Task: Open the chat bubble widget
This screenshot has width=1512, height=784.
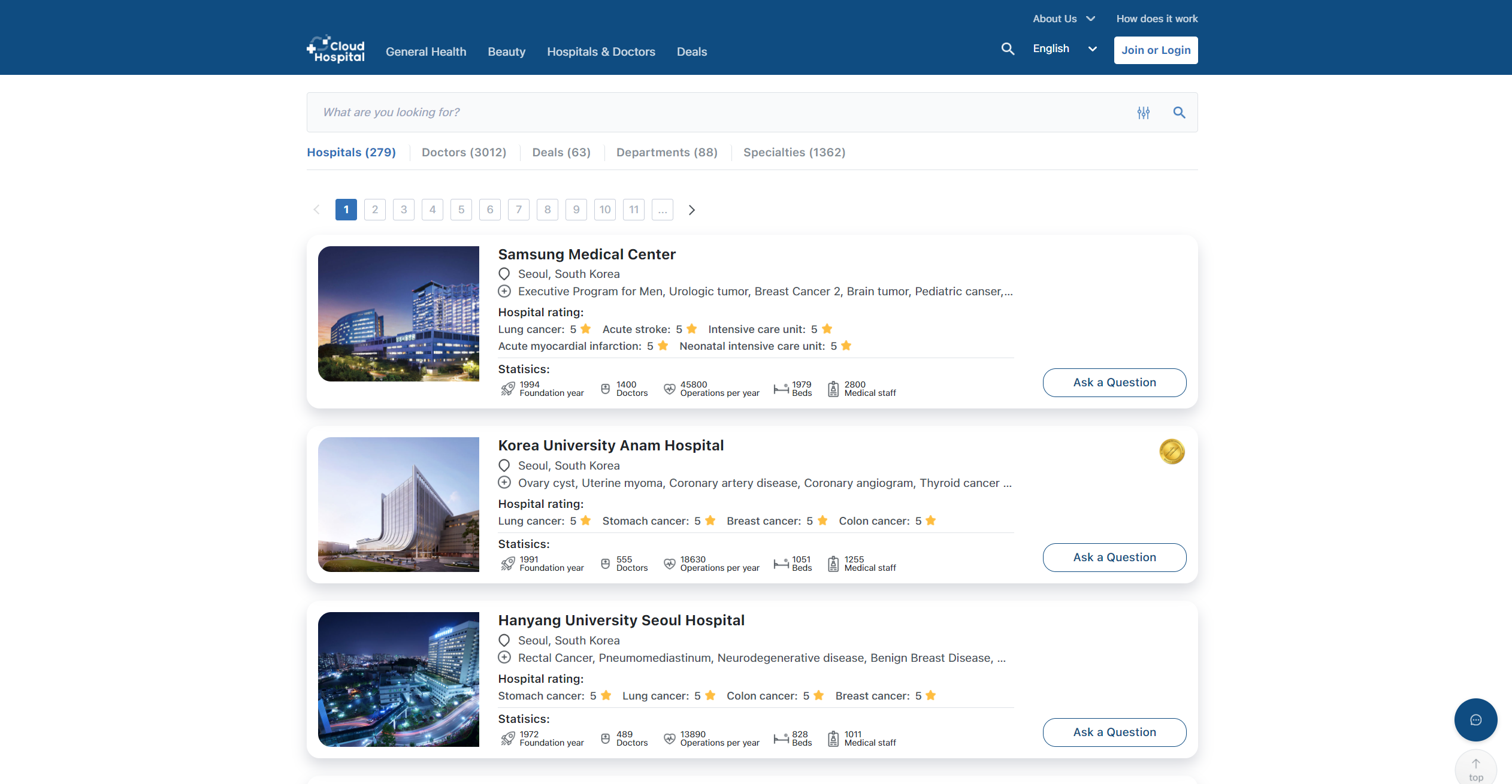Action: [1475, 719]
